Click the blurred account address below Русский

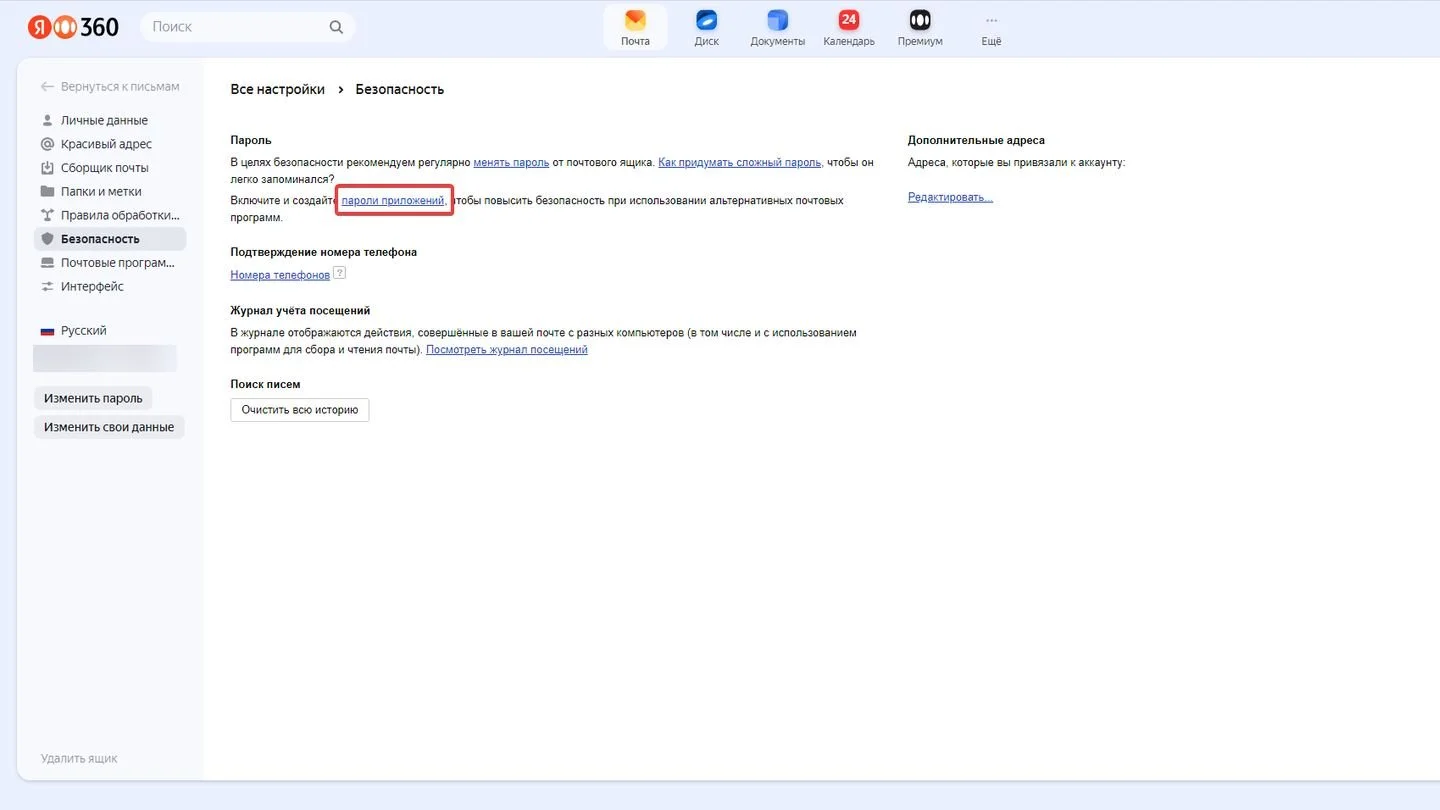(105, 358)
